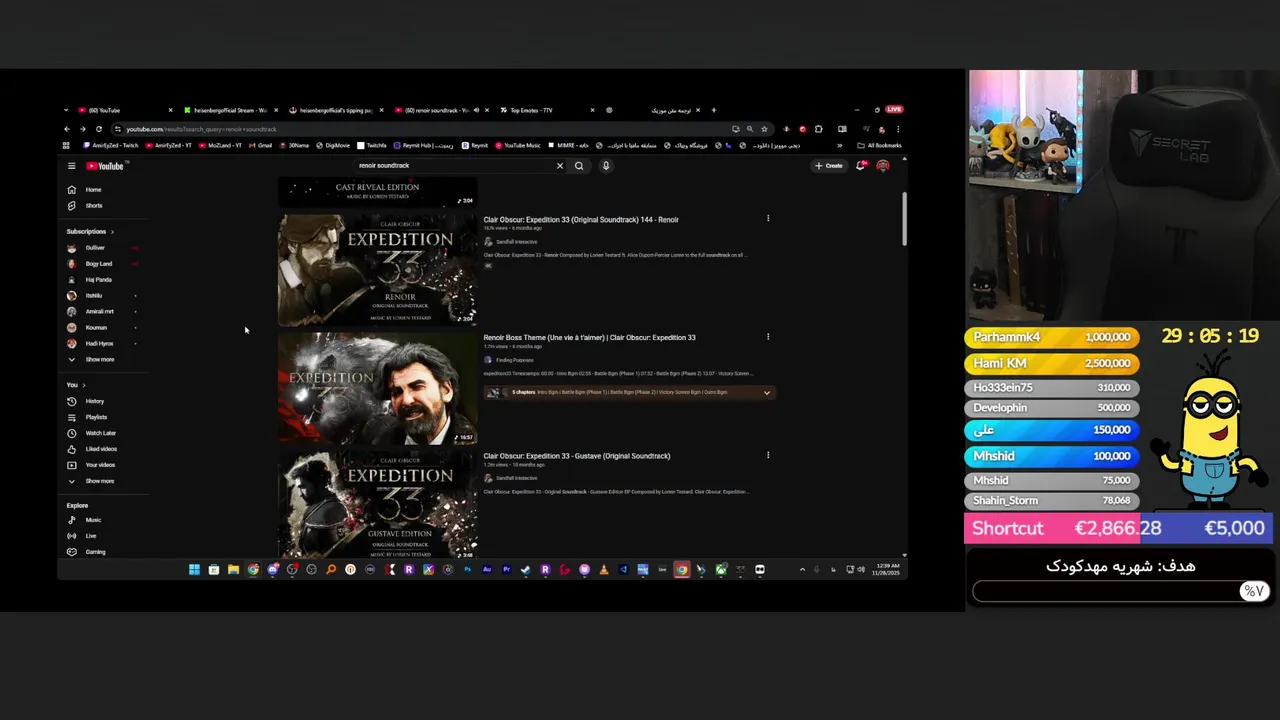Click the Gustave Edition video thumbnail

pyautogui.click(x=378, y=504)
